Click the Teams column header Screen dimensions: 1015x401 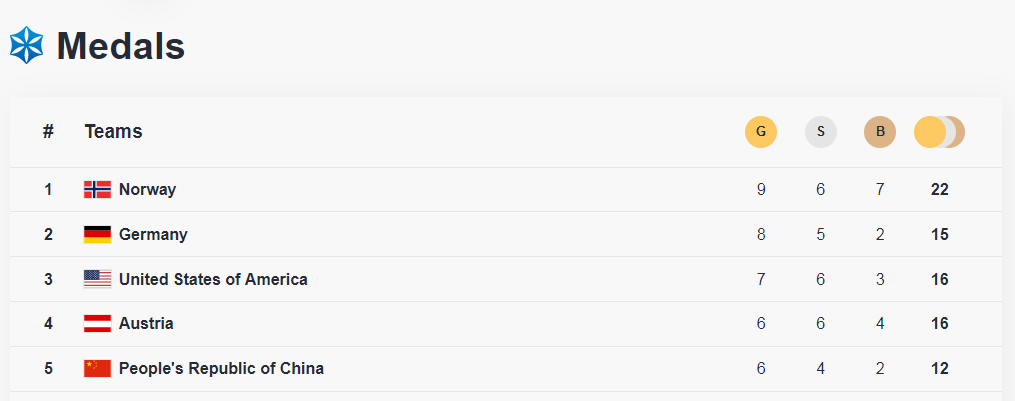(x=113, y=132)
